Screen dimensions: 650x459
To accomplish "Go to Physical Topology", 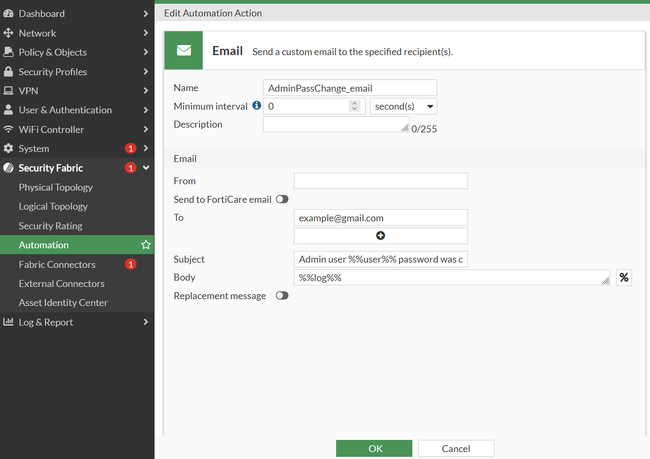I will pyautogui.click(x=55, y=187).
